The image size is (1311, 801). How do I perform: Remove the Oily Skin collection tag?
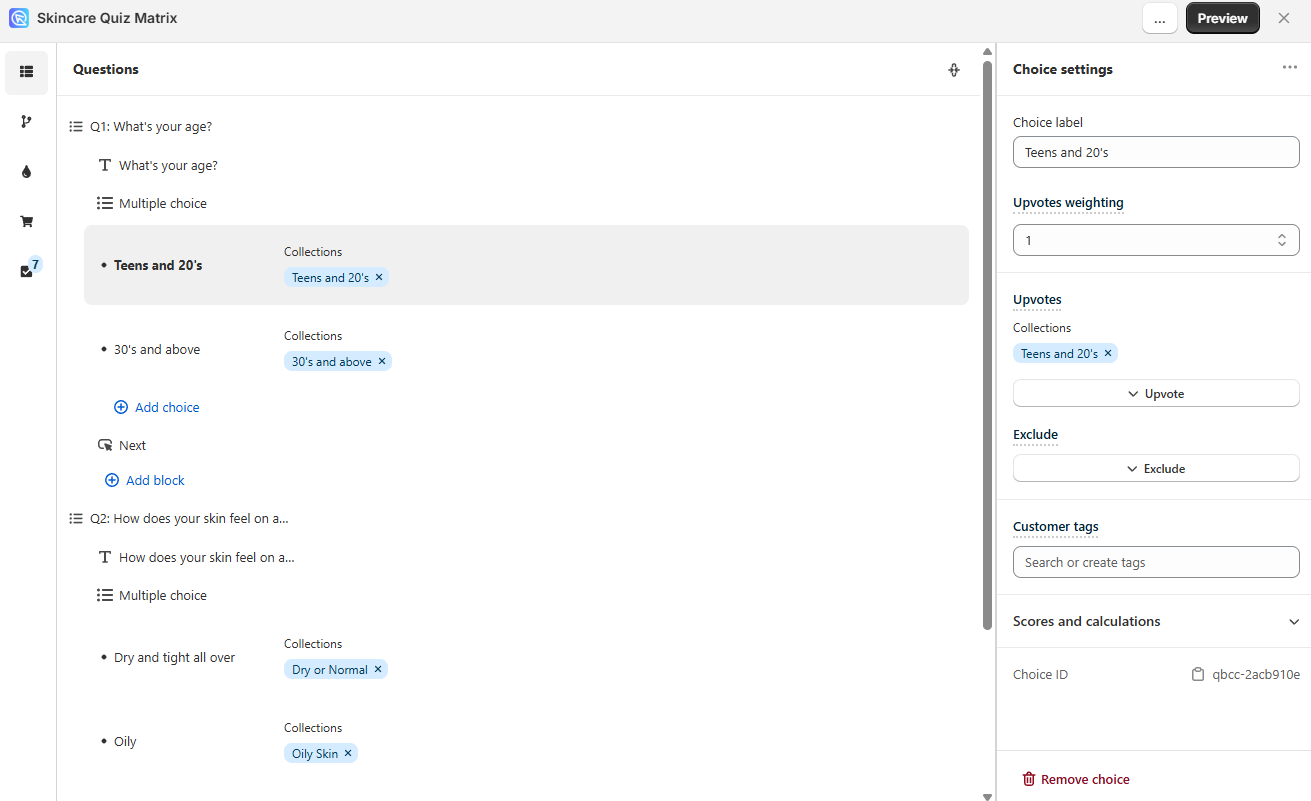348,753
